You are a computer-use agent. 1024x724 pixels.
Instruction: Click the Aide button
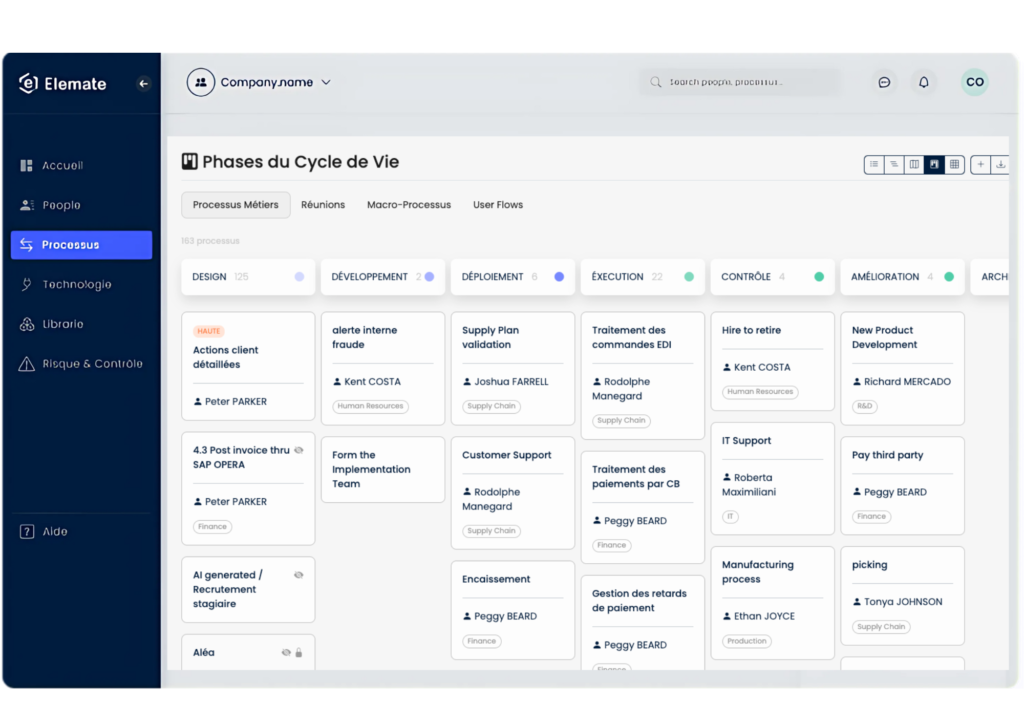(x=43, y=531)
